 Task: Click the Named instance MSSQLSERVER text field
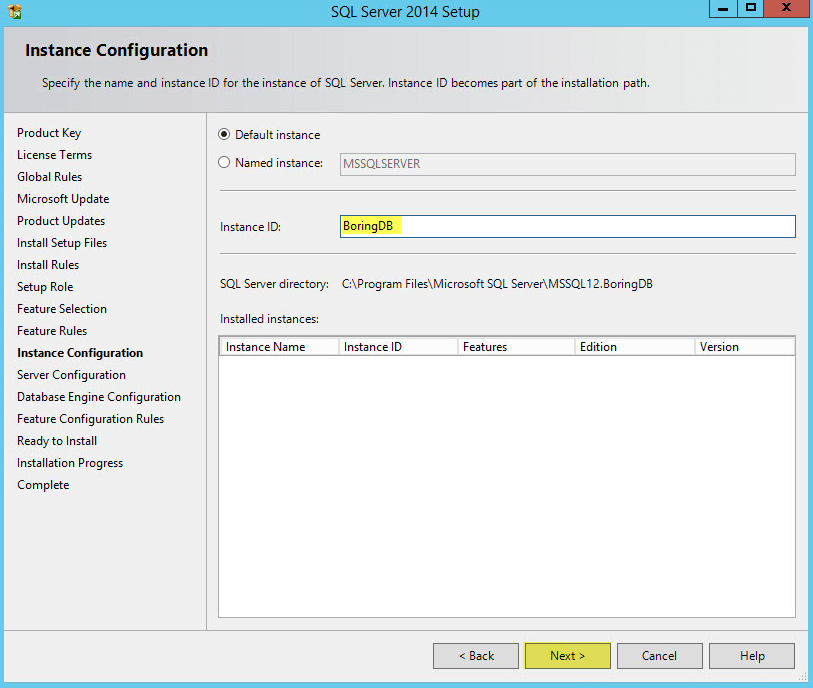tap(567, 164)
